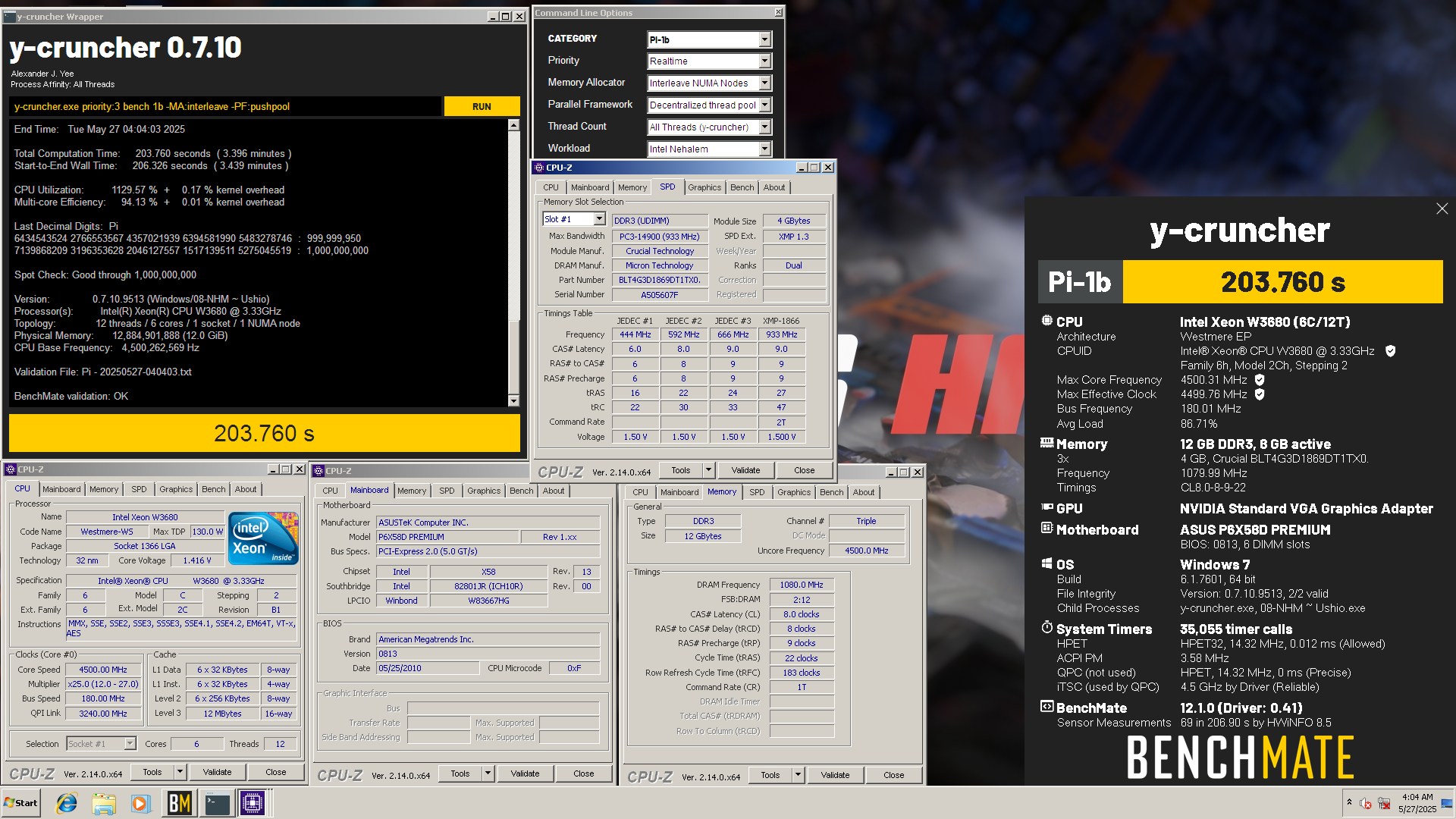Open Windows Media Player taskbar icon

pos(141,803)
